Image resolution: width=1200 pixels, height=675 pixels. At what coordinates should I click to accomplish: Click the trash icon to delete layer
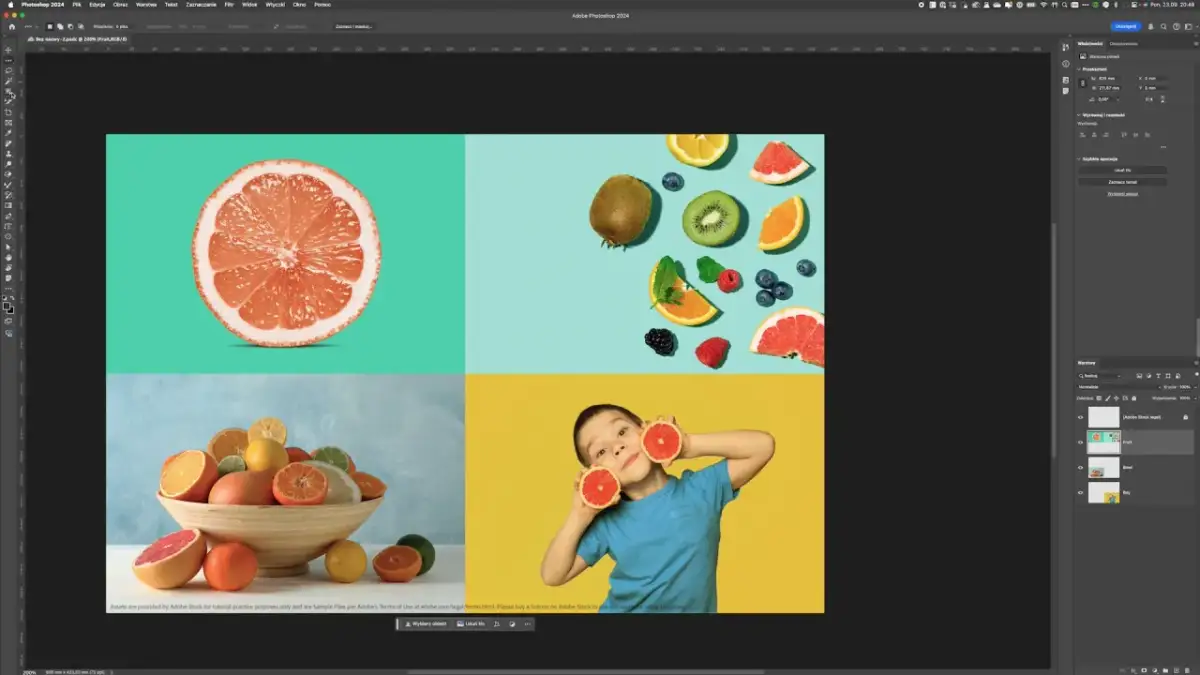click(1187, 668)
